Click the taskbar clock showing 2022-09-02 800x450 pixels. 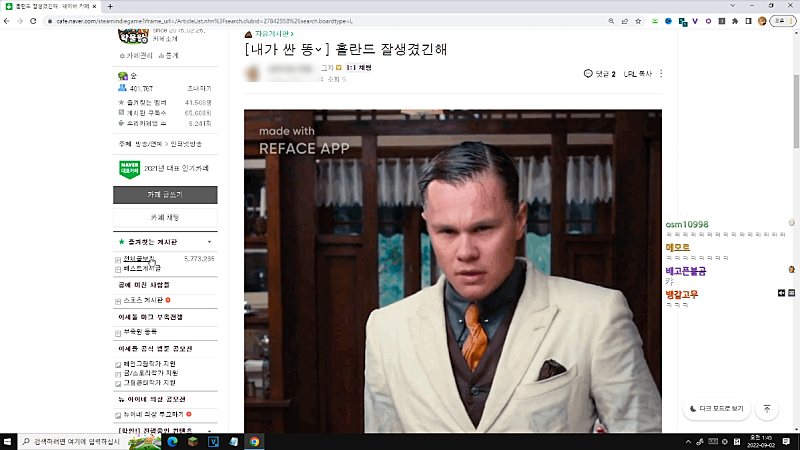click(x=761, y=441)
